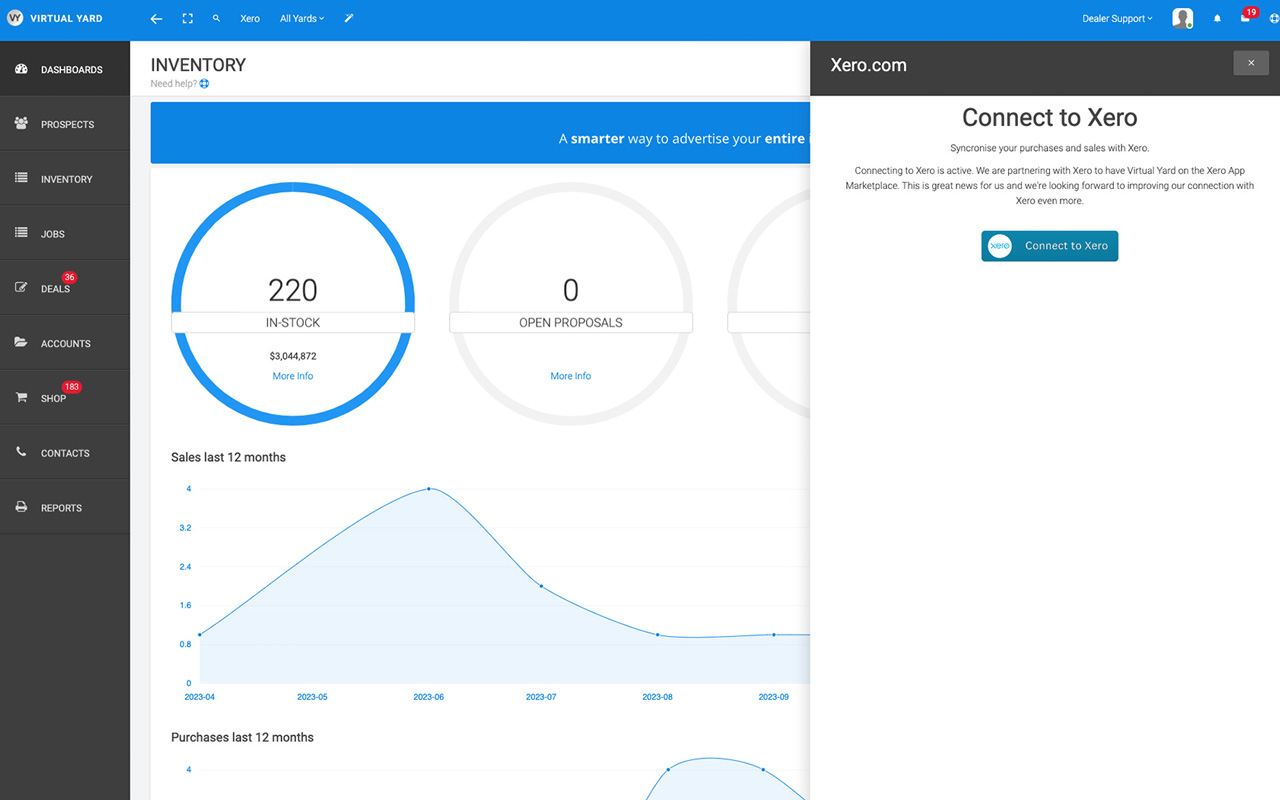This screenshot has width=1280, height=800.
Task: Open the Prospects menu
Action: (x=65, y=124)
